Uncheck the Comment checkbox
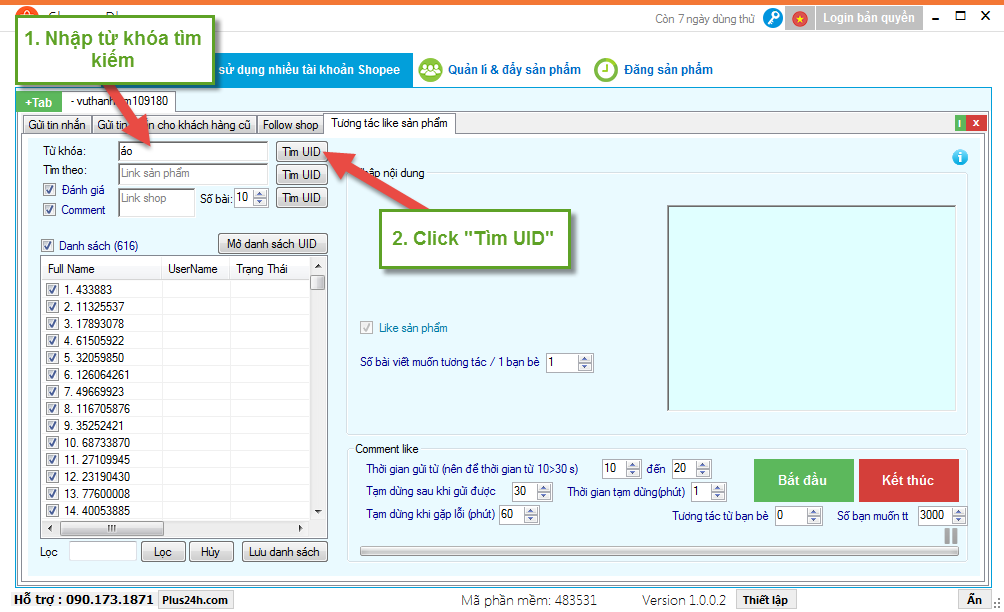This screenshot has width=1004, height=612. 49,210
